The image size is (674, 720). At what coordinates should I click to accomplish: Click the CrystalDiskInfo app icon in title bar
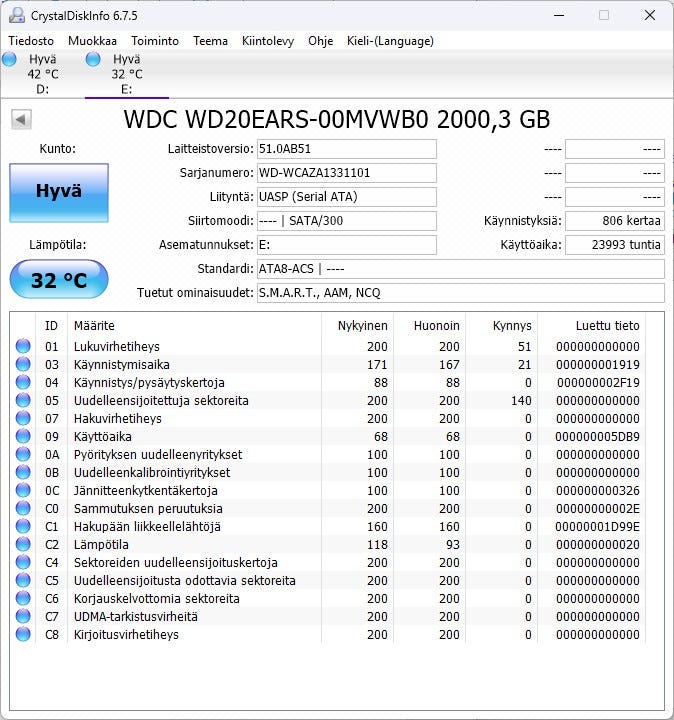coord(17,15)
